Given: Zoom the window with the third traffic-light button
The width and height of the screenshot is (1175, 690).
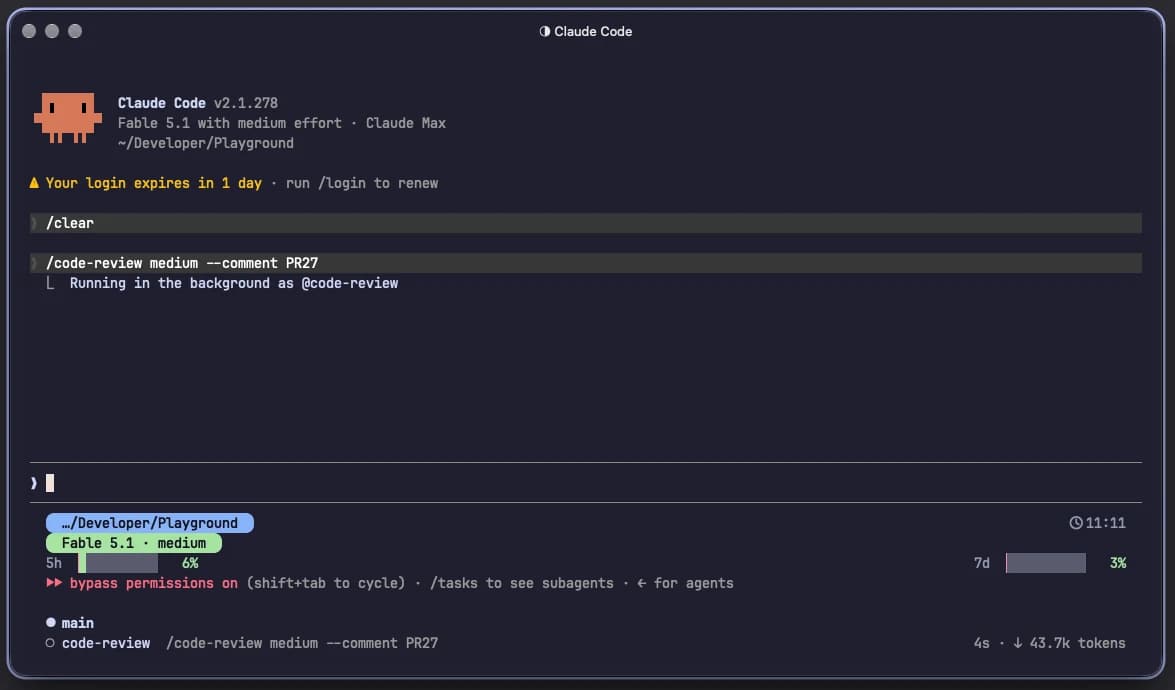Looking at the screenshot, I should [x=75, y=31].
